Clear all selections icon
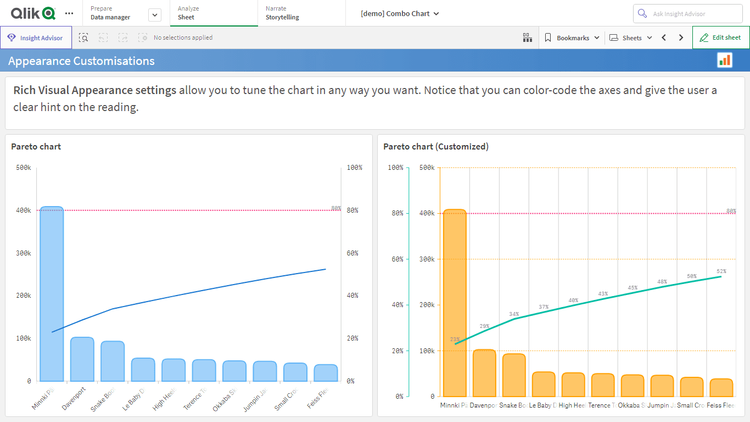Image resolution: width=750 pixels, height=422 pixels. pyautogui.click(x=143, y=37)
